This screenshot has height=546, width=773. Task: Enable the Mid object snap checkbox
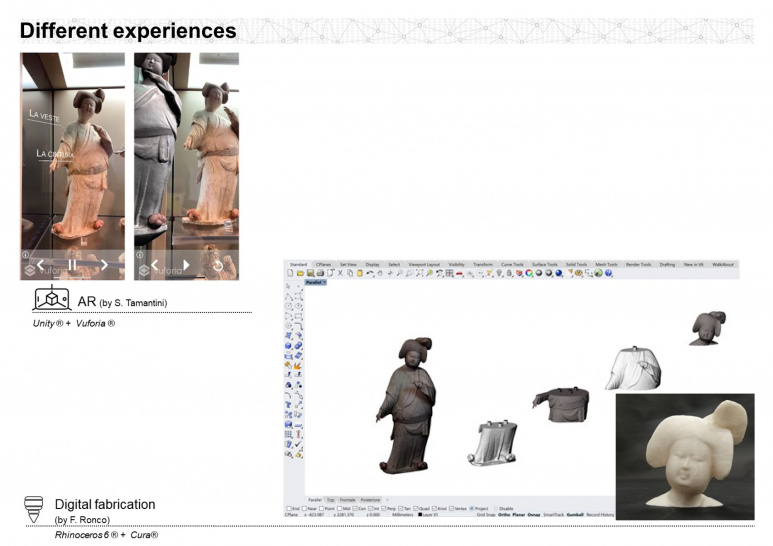339,509
